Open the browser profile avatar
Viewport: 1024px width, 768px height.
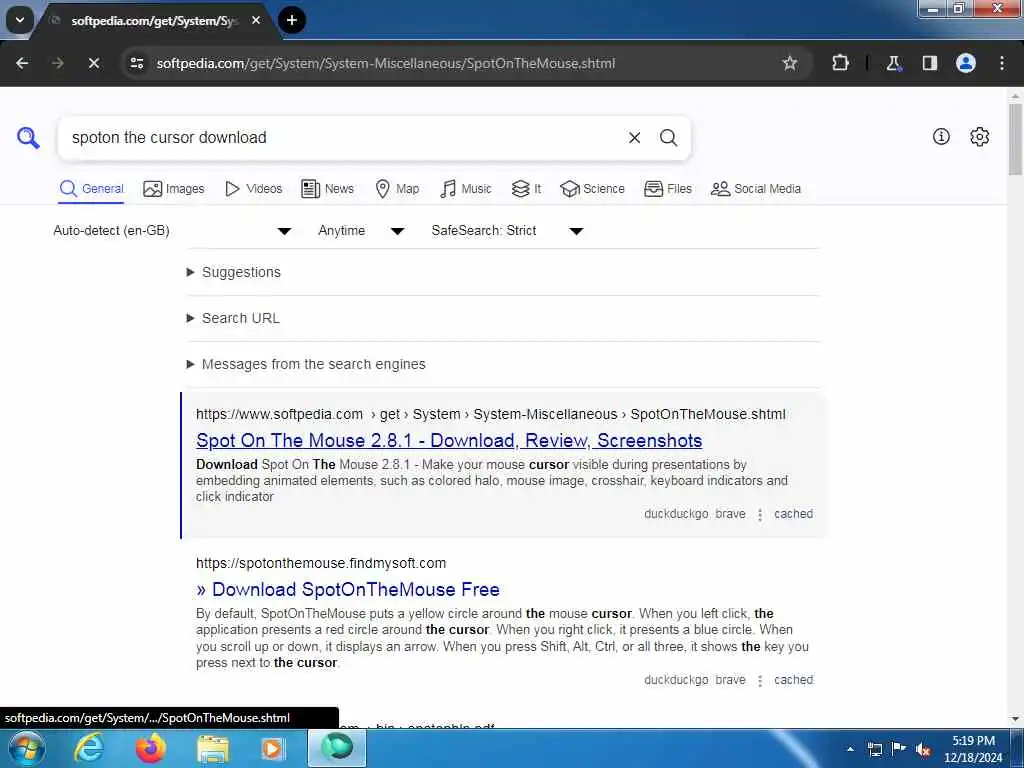tap(966, 63)
